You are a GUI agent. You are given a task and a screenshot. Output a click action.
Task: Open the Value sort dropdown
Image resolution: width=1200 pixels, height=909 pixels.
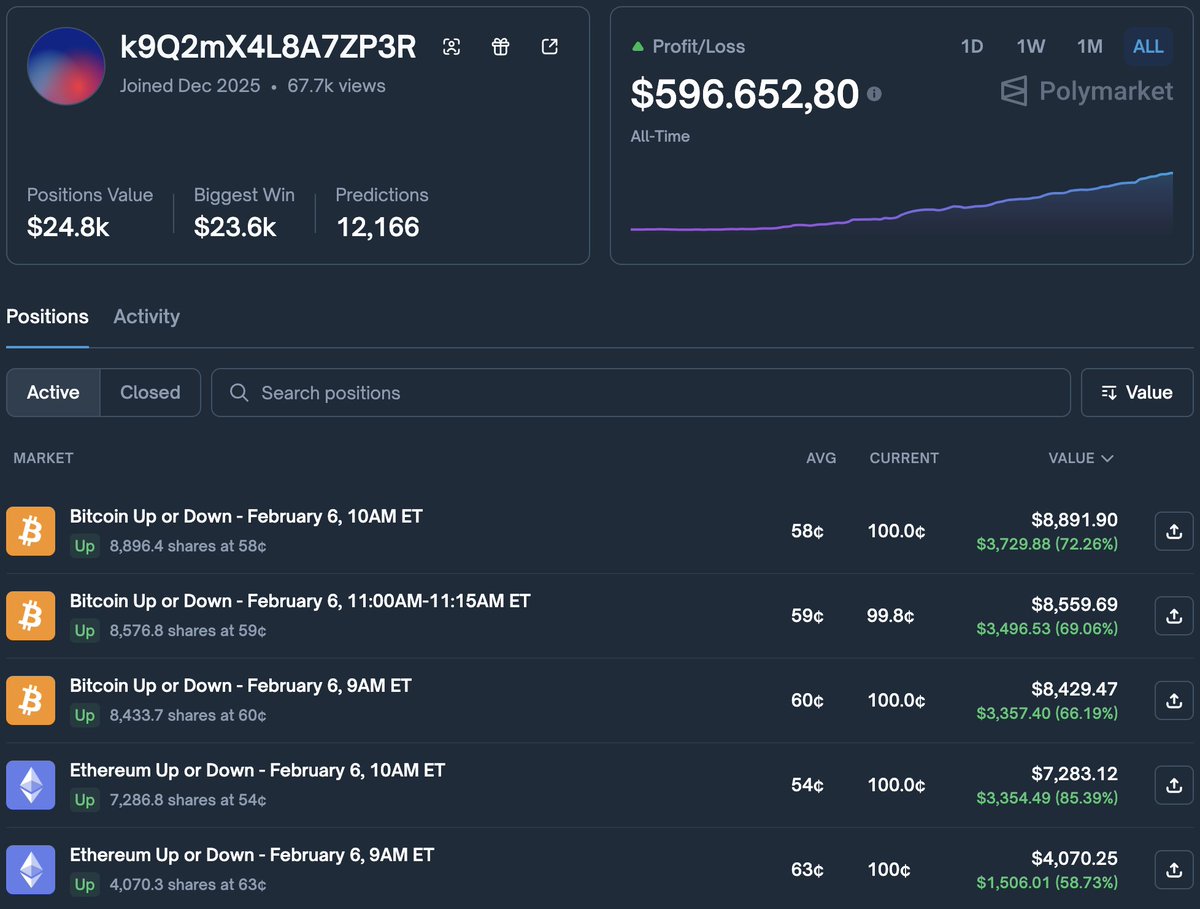click(x=1137, y=393)
